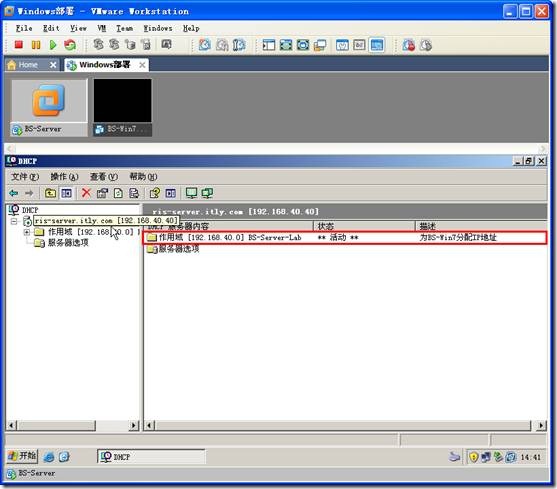
Task: Click the DHCP taskbar button
Action: click(x=151, y=457)
